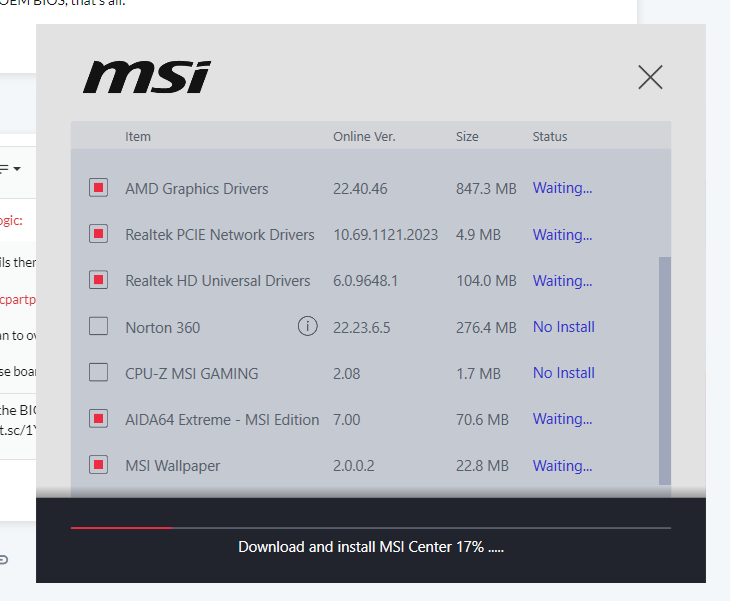Check the Norton 360 checkbox
Screen dimensions: 730x601
(x=98, y=326)
